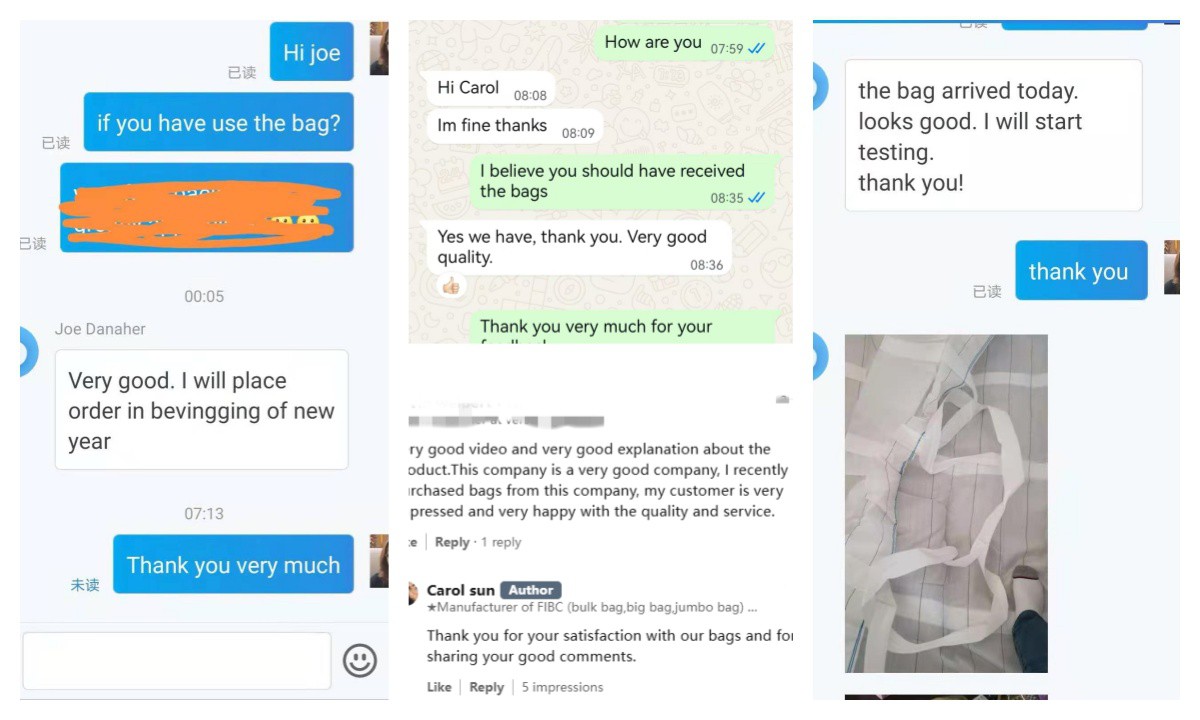Click avatar next to 'Thank you very much'
This screenshot has height=720, width=1200.
pyautogui.click(x=379, y=561)
